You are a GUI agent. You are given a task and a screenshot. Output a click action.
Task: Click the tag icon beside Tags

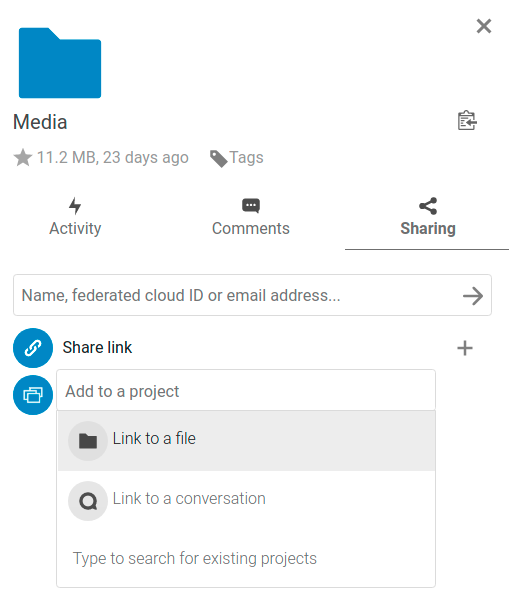[218, 159]
